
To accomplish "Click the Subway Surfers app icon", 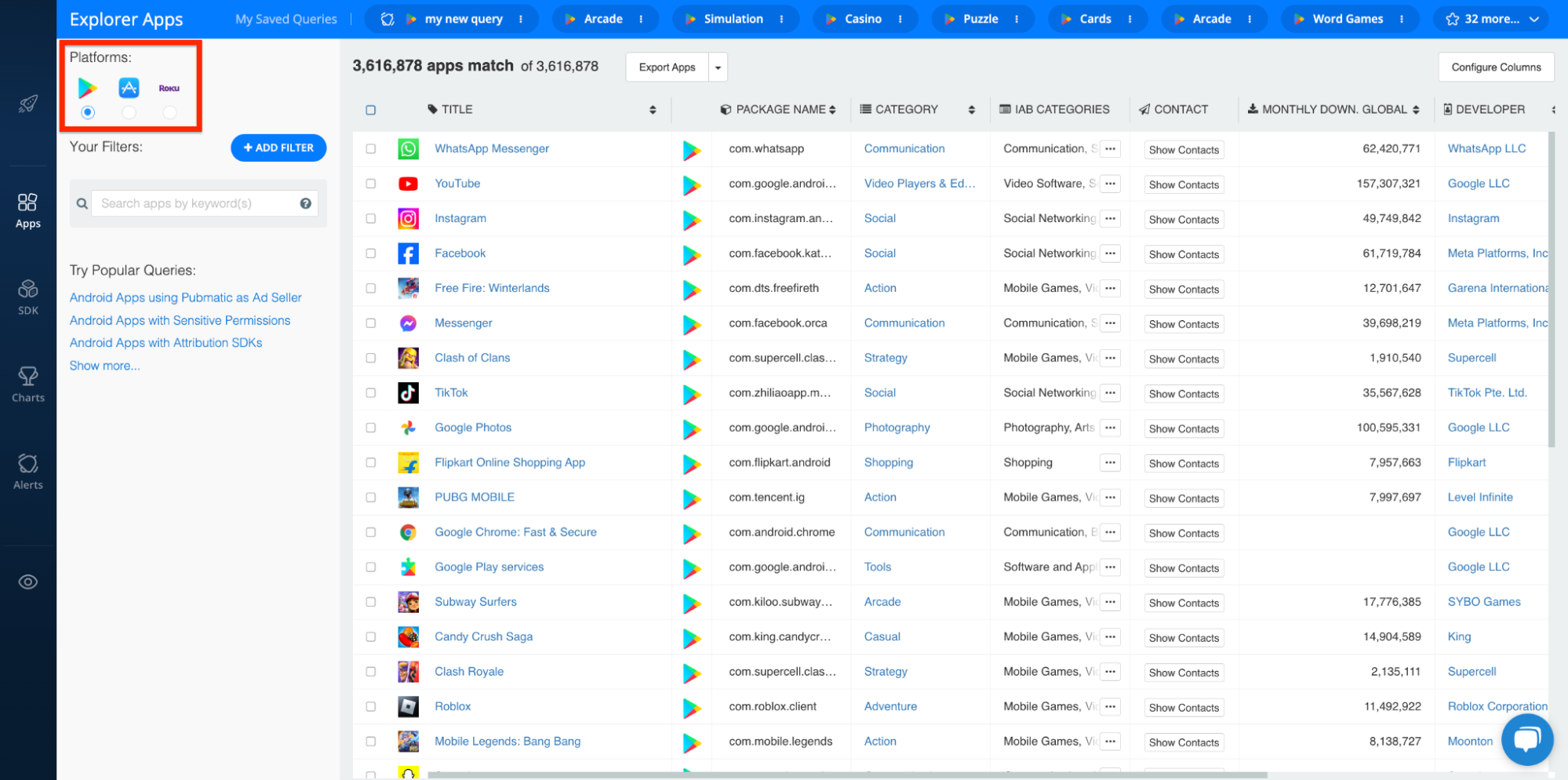I will (408, 602).
